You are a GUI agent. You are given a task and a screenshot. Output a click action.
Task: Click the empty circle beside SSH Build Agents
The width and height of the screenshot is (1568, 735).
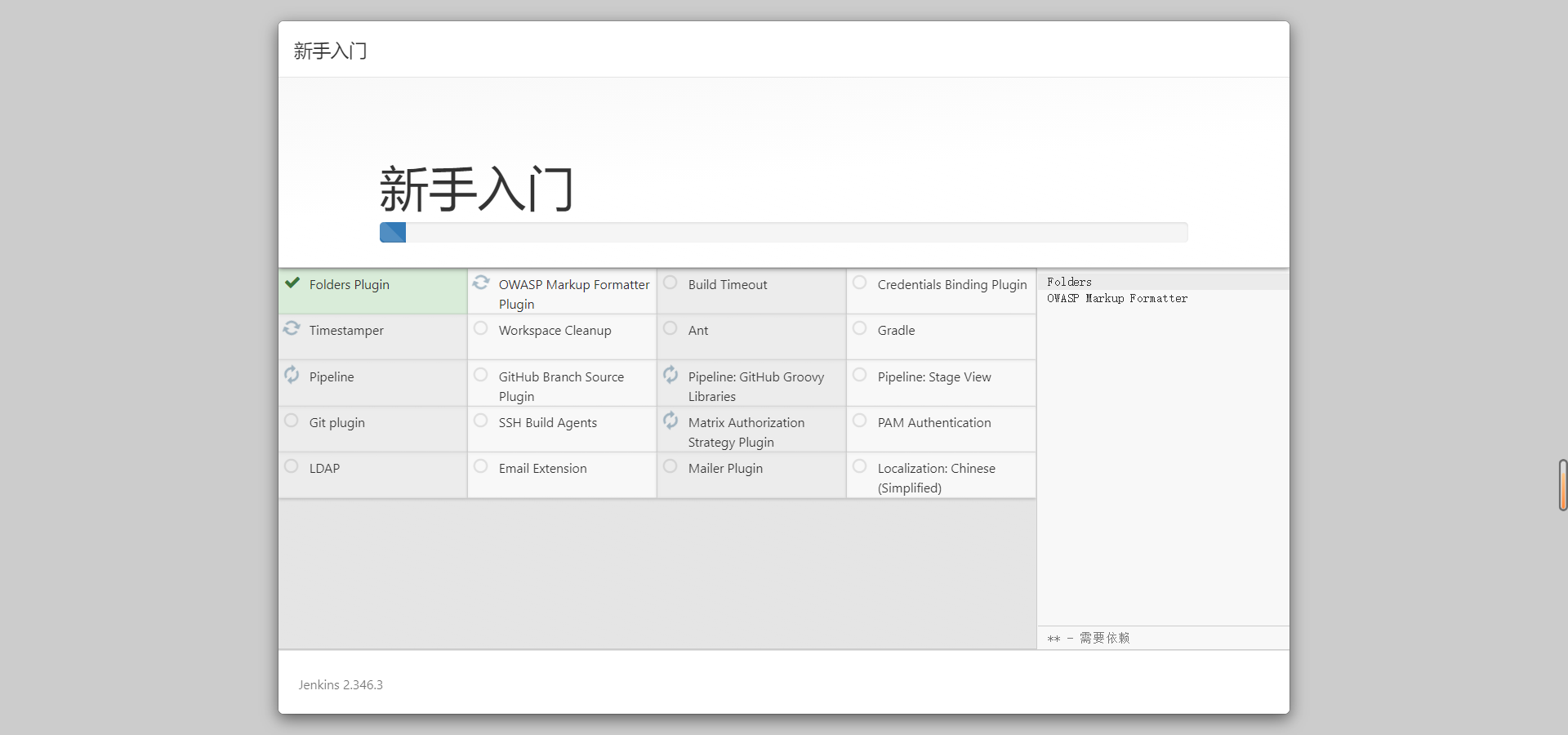click(481, 421)
